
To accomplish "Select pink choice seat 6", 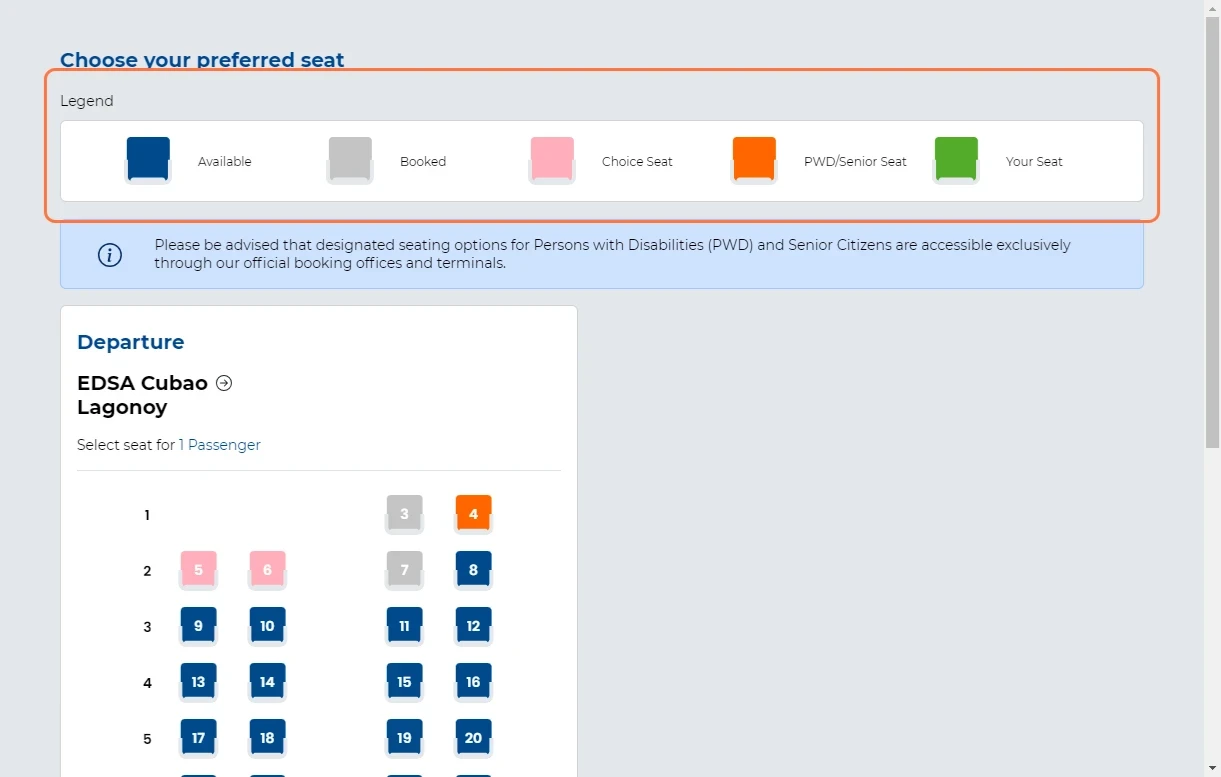I will coord(267,570).
